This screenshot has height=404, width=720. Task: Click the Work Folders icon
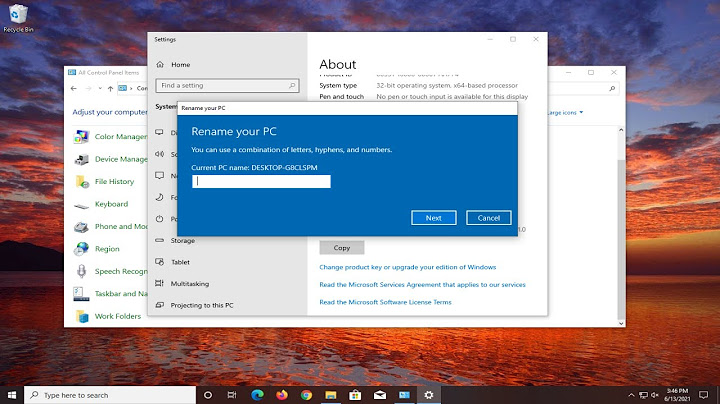[82, 316]
